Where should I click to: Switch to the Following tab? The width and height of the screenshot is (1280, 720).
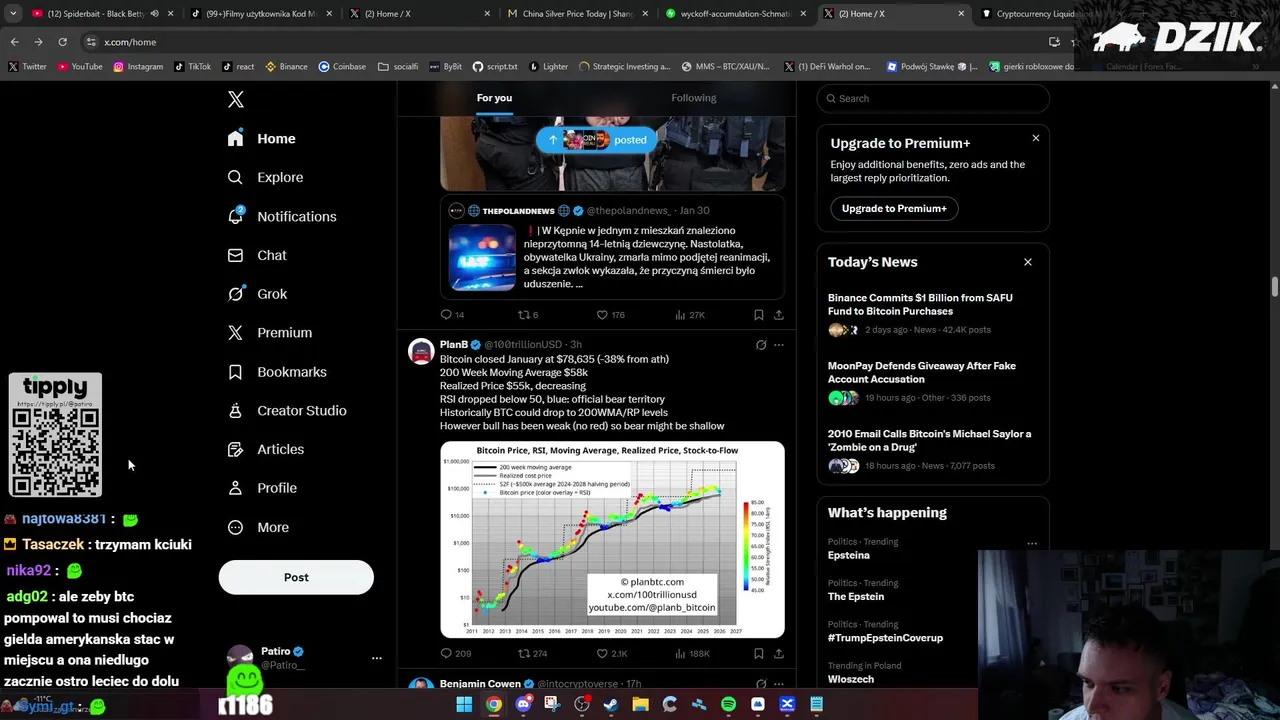(694, 98)
